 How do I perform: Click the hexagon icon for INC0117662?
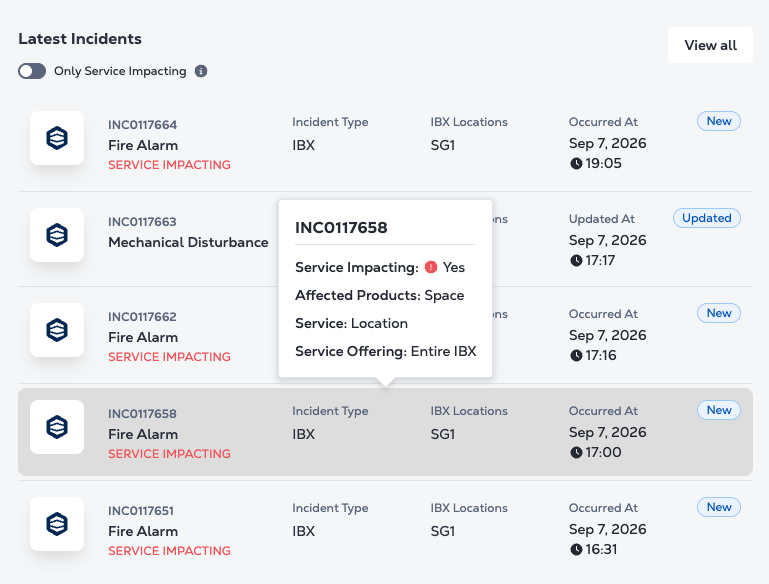[x=57, y=330]
